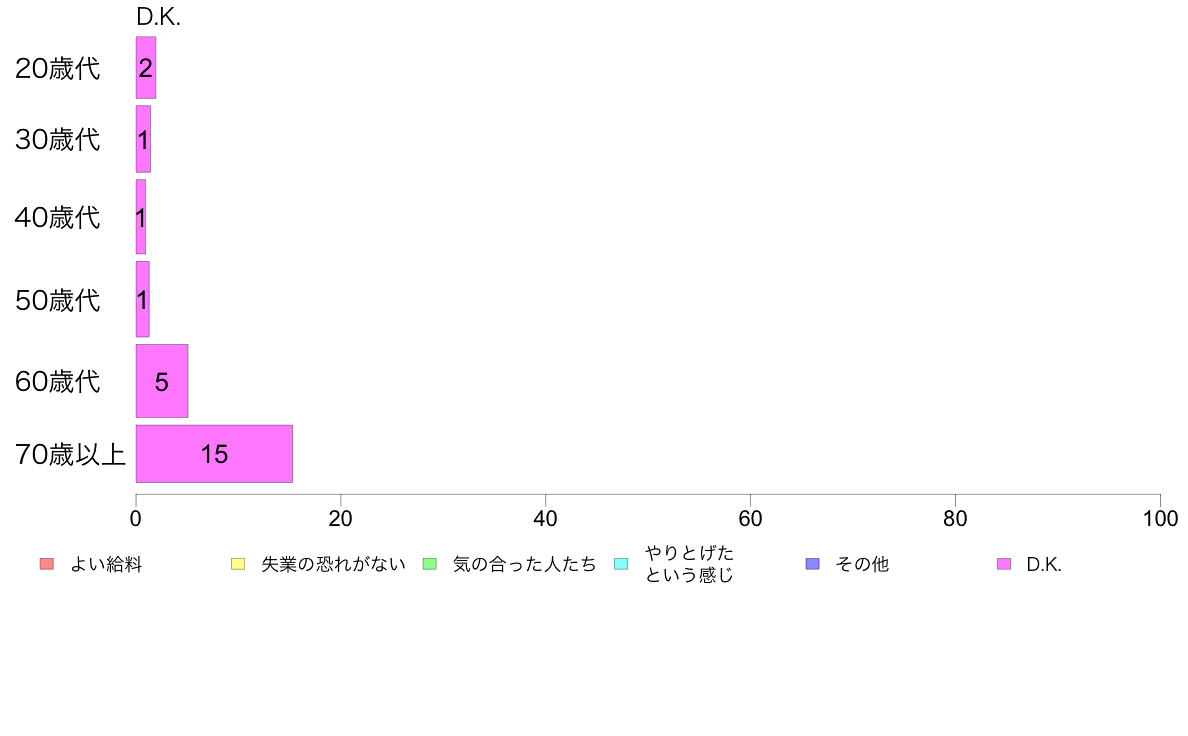Select the 30歳代 bar showing 1
The height and width of the screenshot is (736, 1188).
[143, 139]
